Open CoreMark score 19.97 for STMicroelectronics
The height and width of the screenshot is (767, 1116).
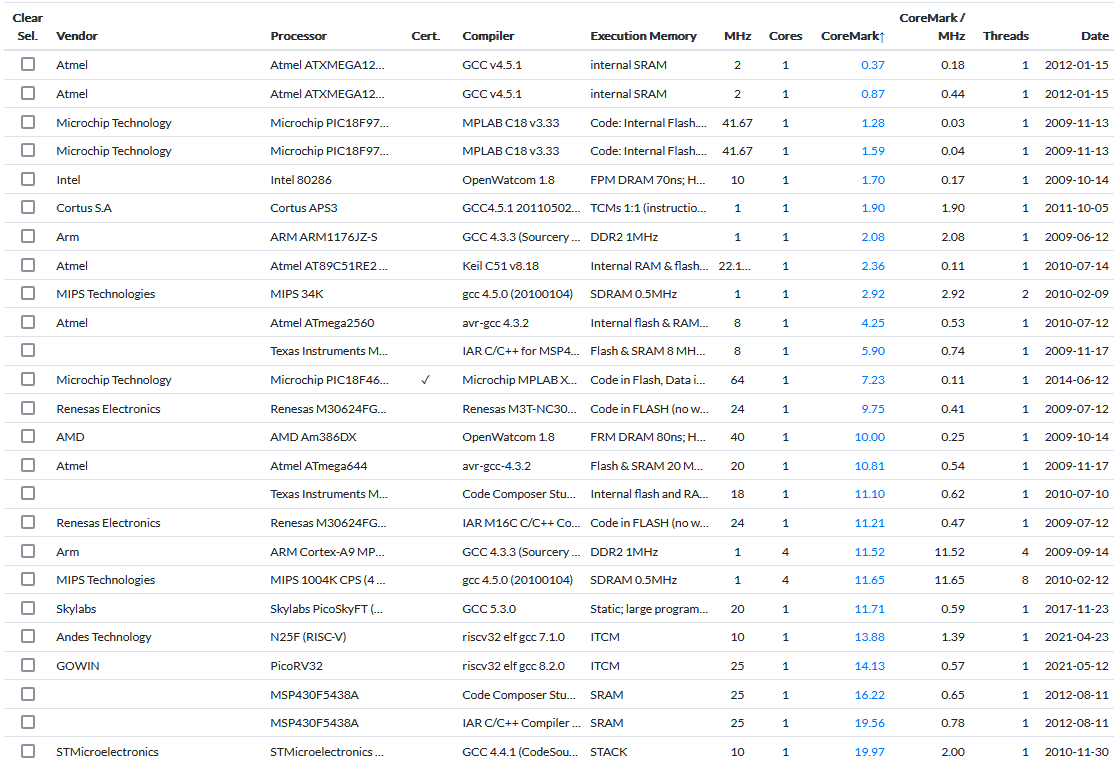coord(869,752)
